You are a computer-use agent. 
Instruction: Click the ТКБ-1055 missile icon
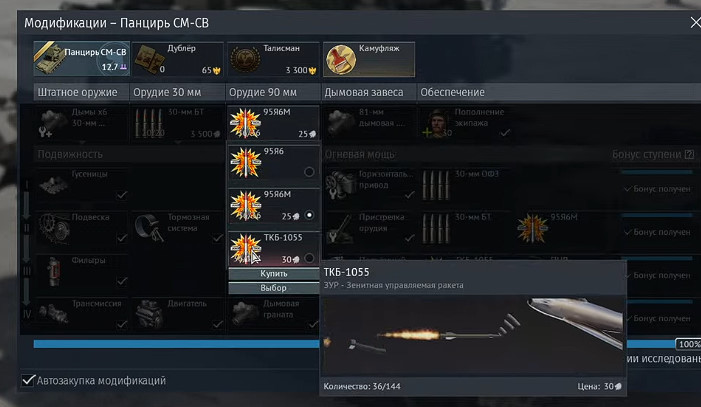(x=245, y=249)
